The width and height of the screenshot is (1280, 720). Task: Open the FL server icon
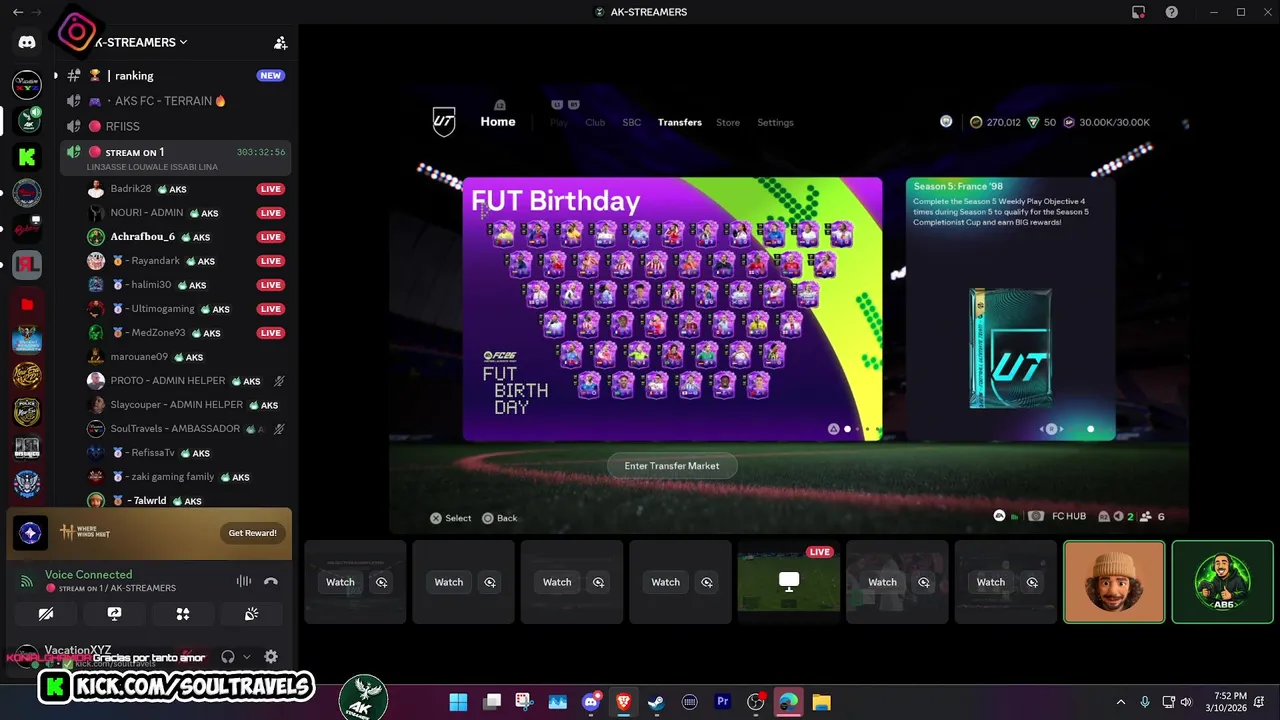click(x=27, y=267)
